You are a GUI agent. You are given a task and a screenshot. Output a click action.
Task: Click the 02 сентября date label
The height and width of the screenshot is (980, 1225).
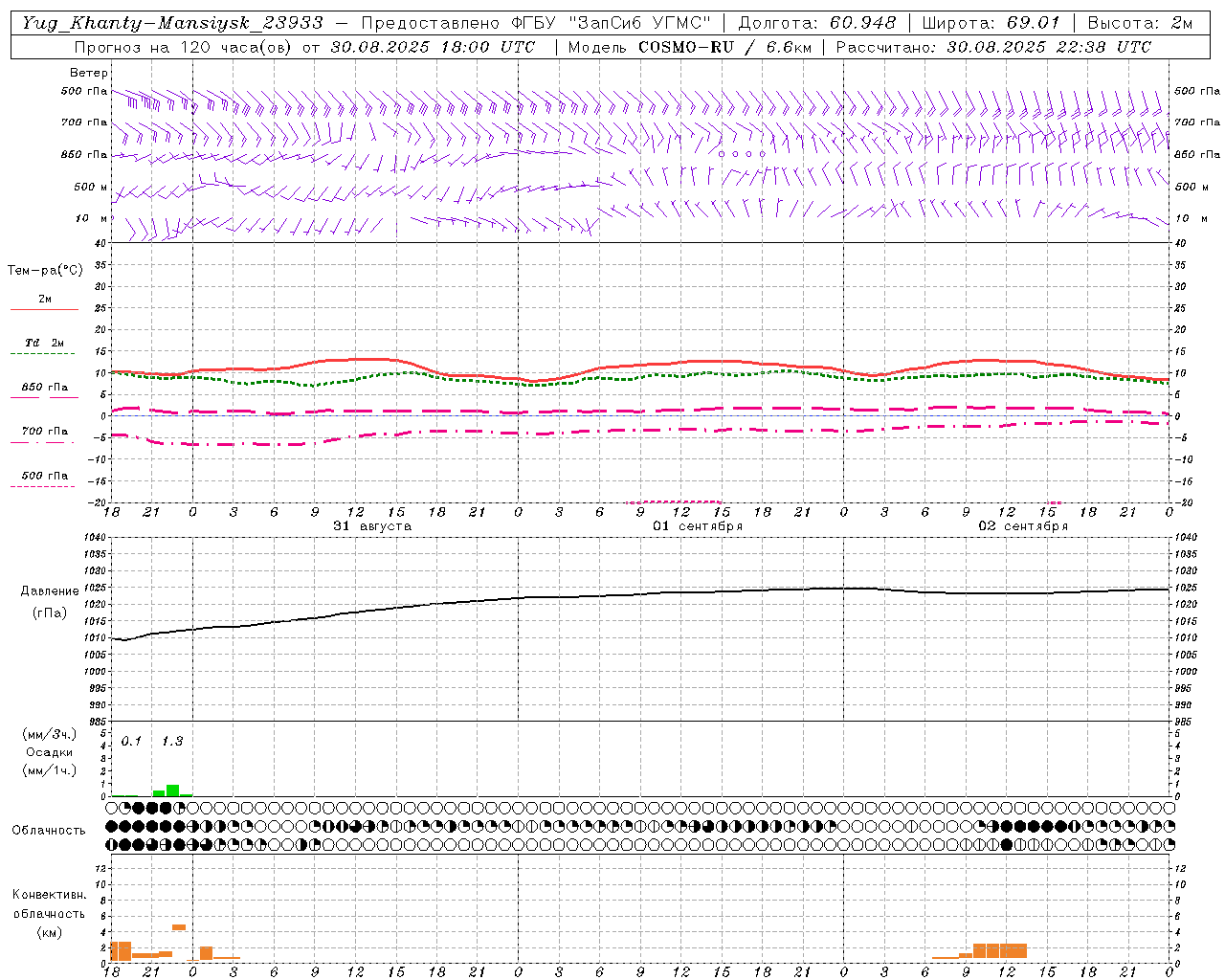pyautogui.click(x=1023, y=526)
